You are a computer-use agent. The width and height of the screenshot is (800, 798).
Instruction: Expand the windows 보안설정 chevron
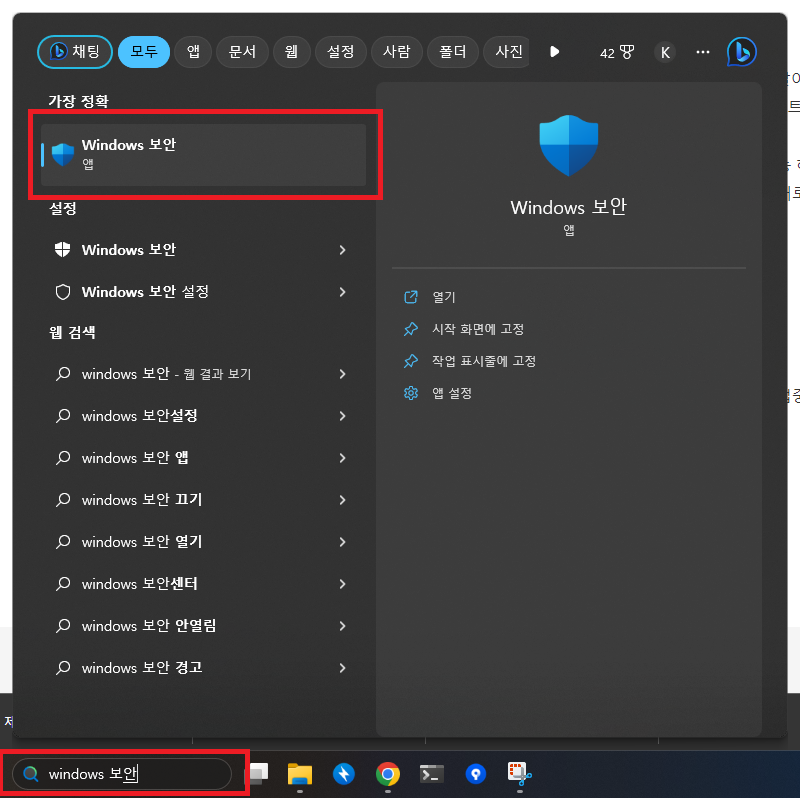pyautogui.click(x=342, y=416)
